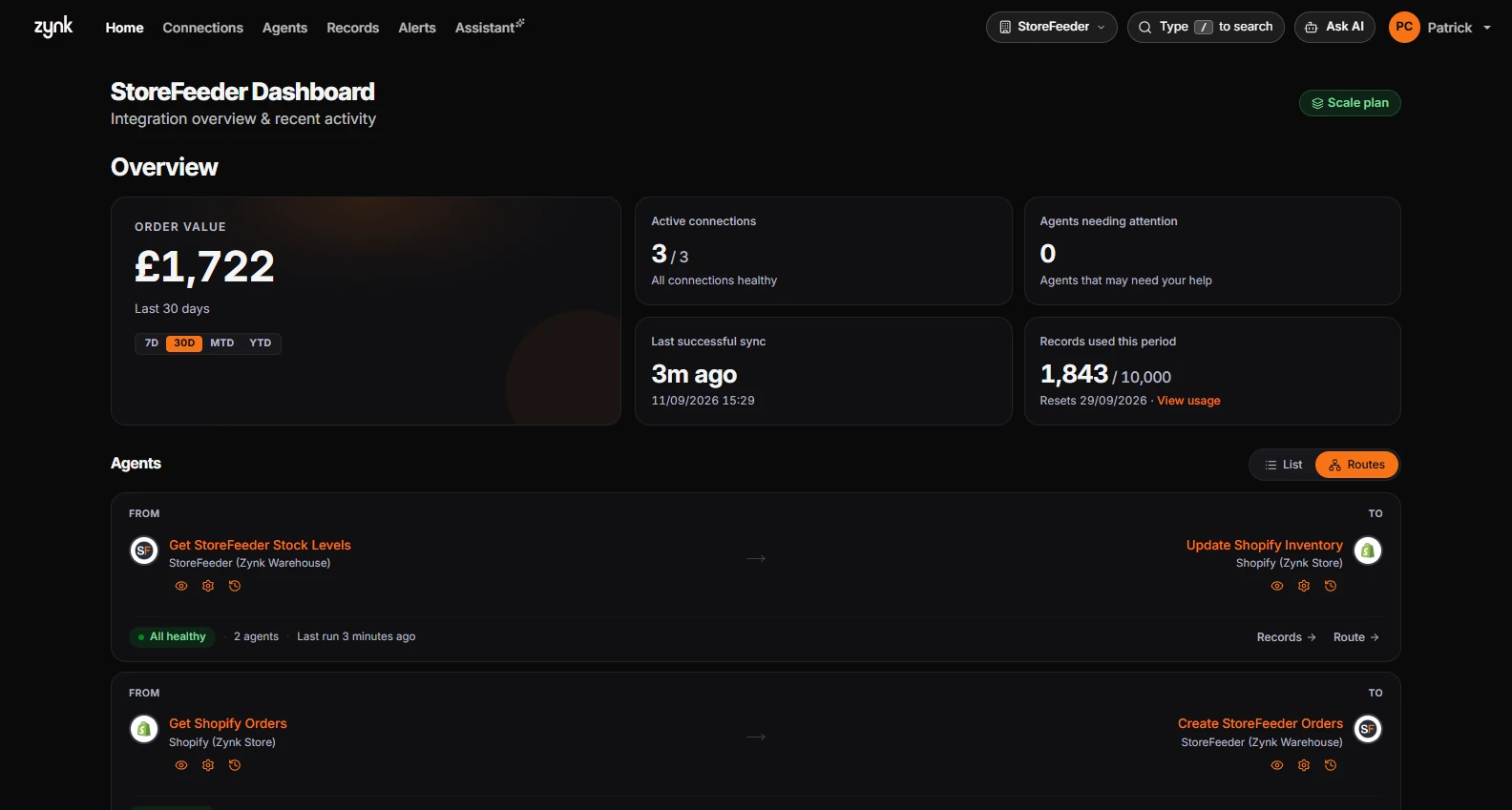1512x810 pixels.
Task: Click the eye icon under Create StoreFeeder Orders
Action: pyautogui.click(x=1277, y=765)
